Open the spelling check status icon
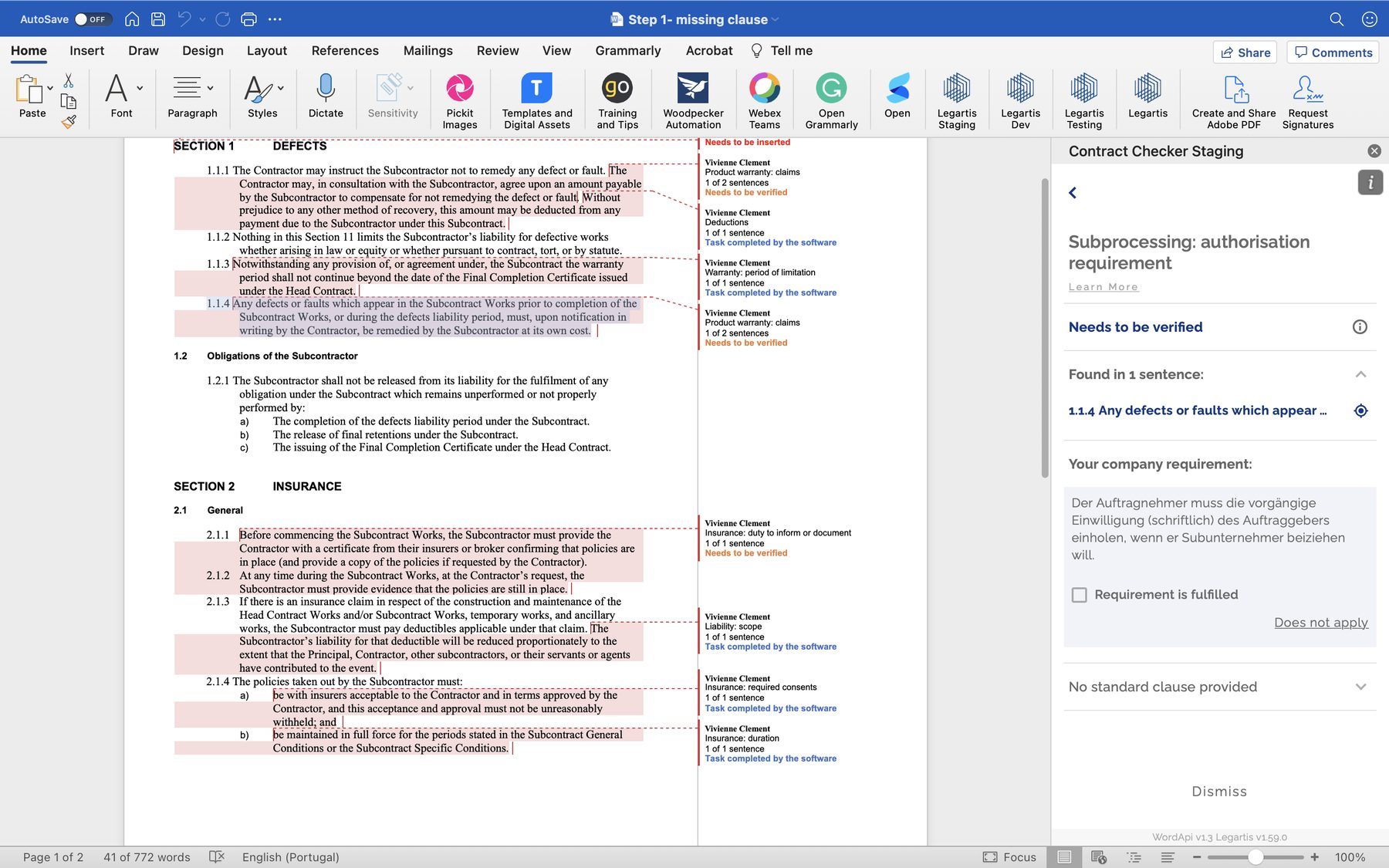Screen dimensions: 1389x868 tap(217, 857)
